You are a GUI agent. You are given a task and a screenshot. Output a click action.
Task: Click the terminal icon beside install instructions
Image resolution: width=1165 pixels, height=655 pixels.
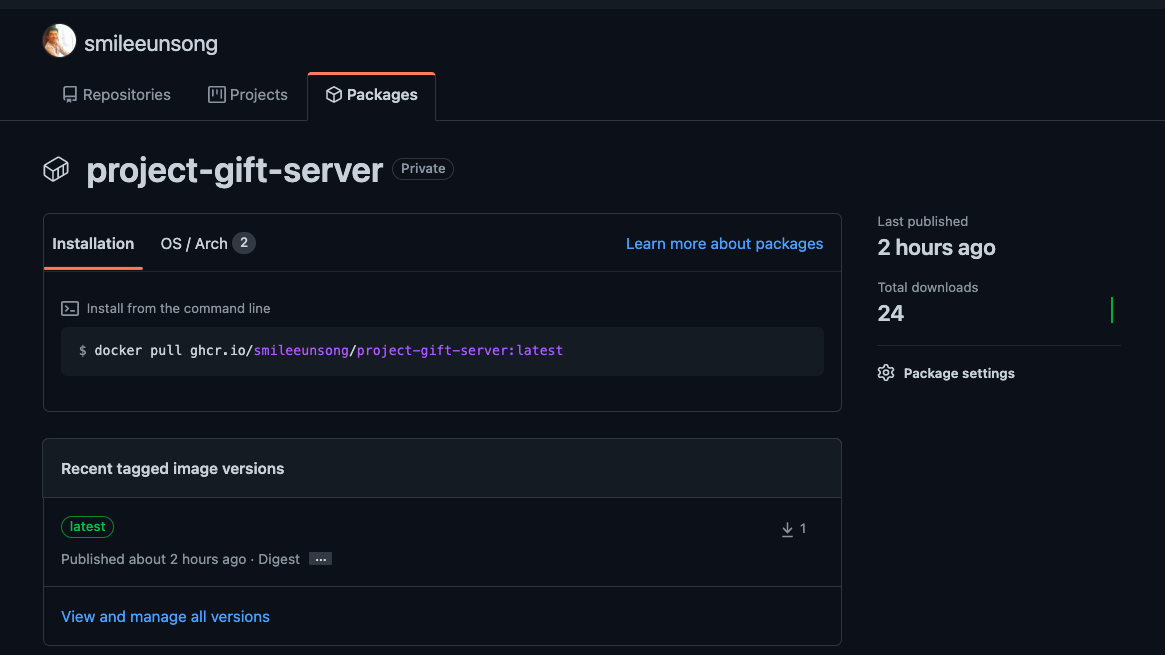click(x=70, y=308)
